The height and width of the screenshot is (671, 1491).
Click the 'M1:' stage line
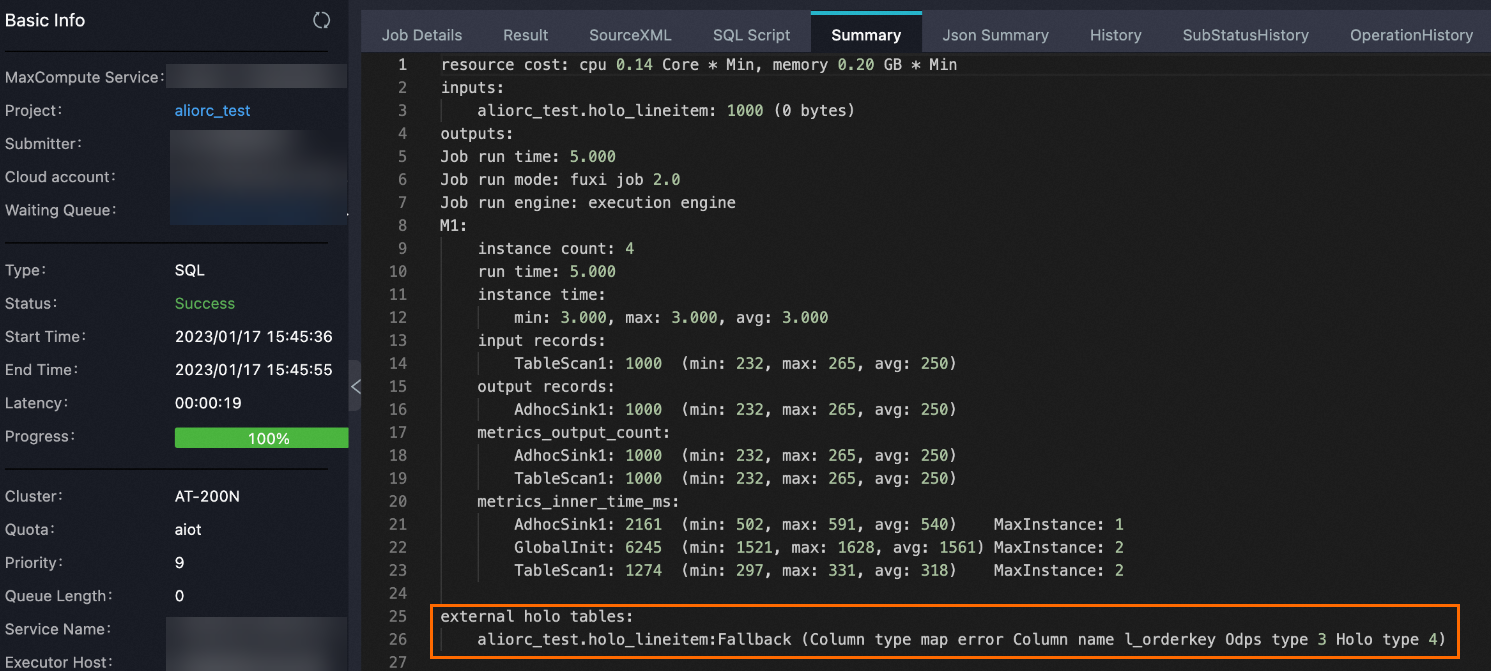(454, 226)
